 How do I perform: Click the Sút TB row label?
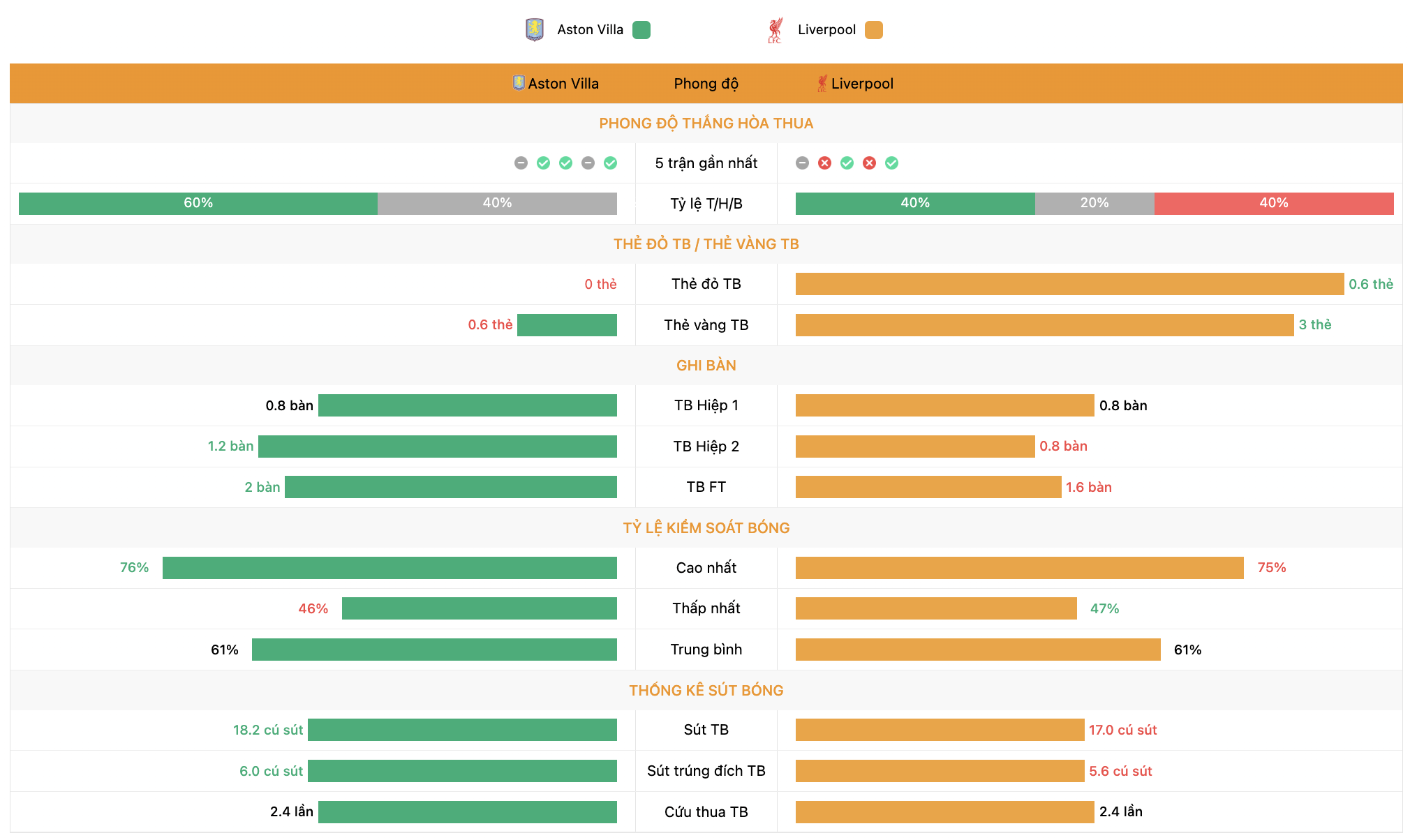(706, 730)
